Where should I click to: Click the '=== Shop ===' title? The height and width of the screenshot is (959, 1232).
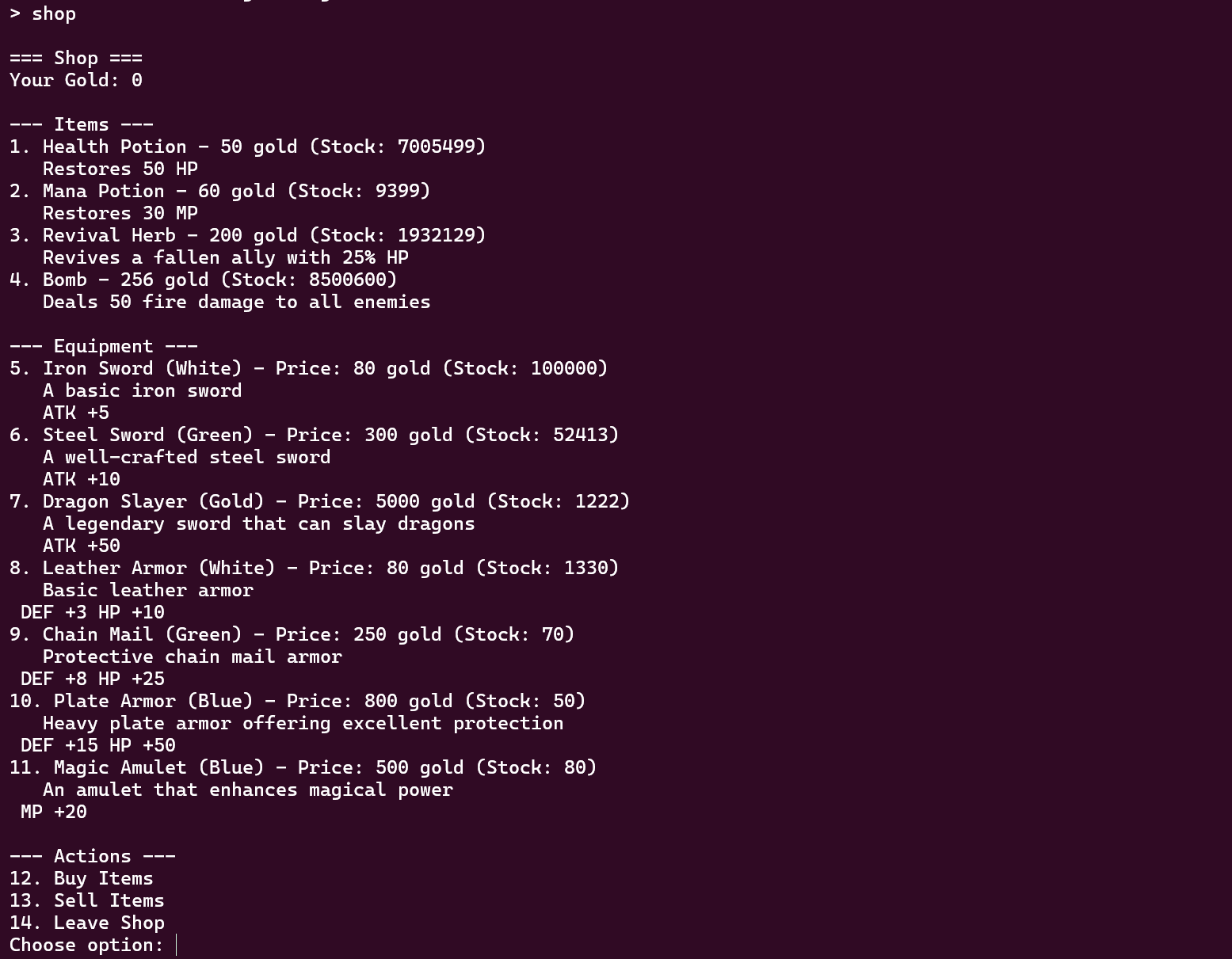pos(76,58)
